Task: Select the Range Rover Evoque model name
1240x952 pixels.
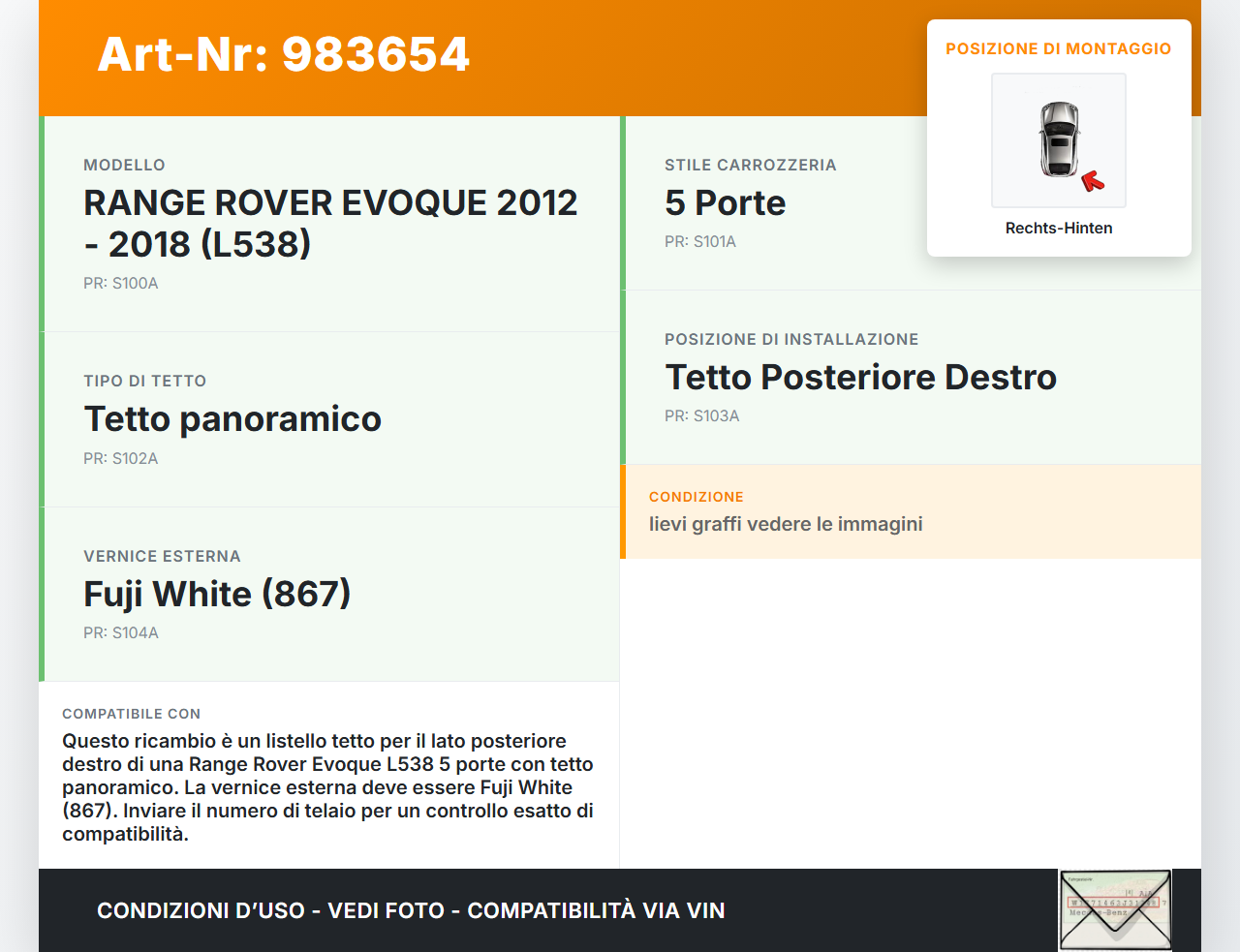Action: click(x=329, y=223)
